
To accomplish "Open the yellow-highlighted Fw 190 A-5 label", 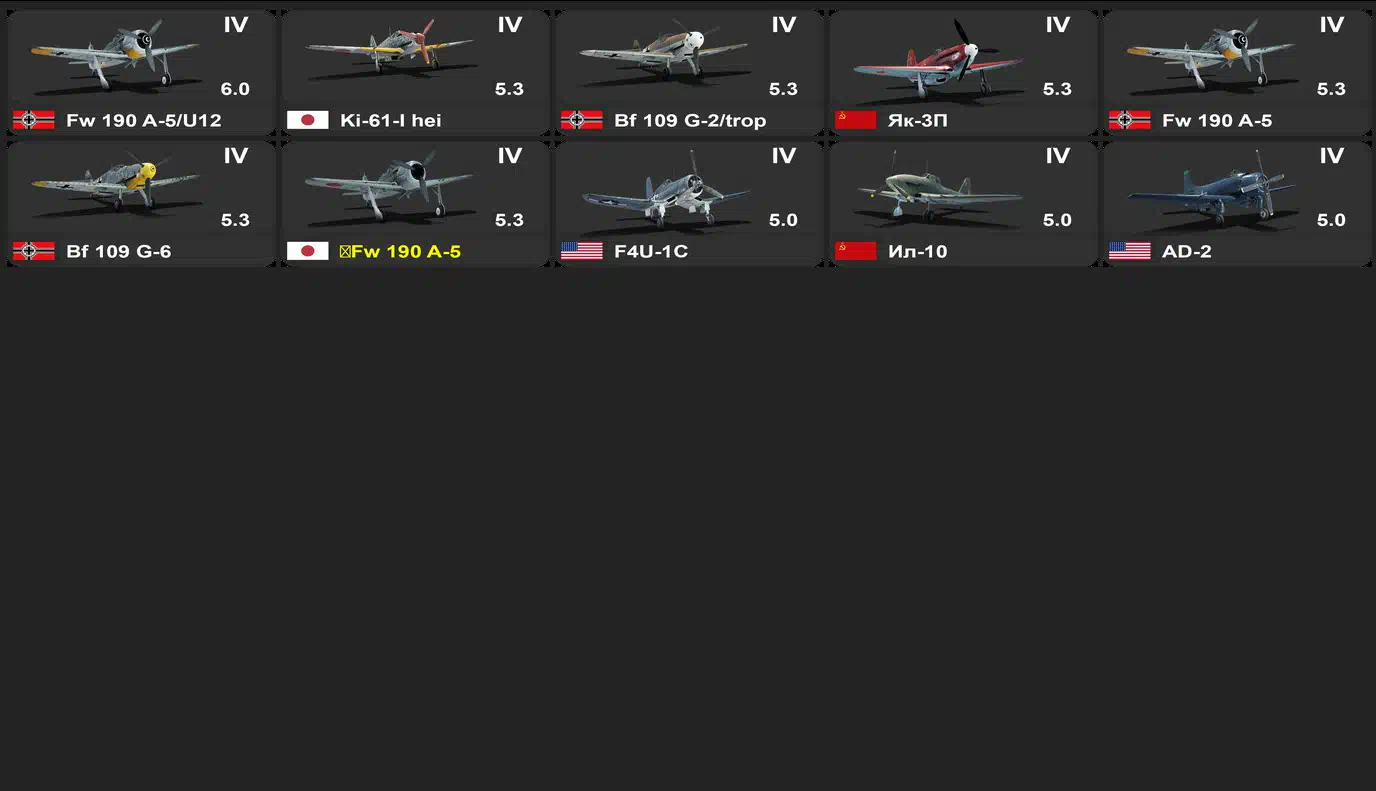I will (400, 251).
